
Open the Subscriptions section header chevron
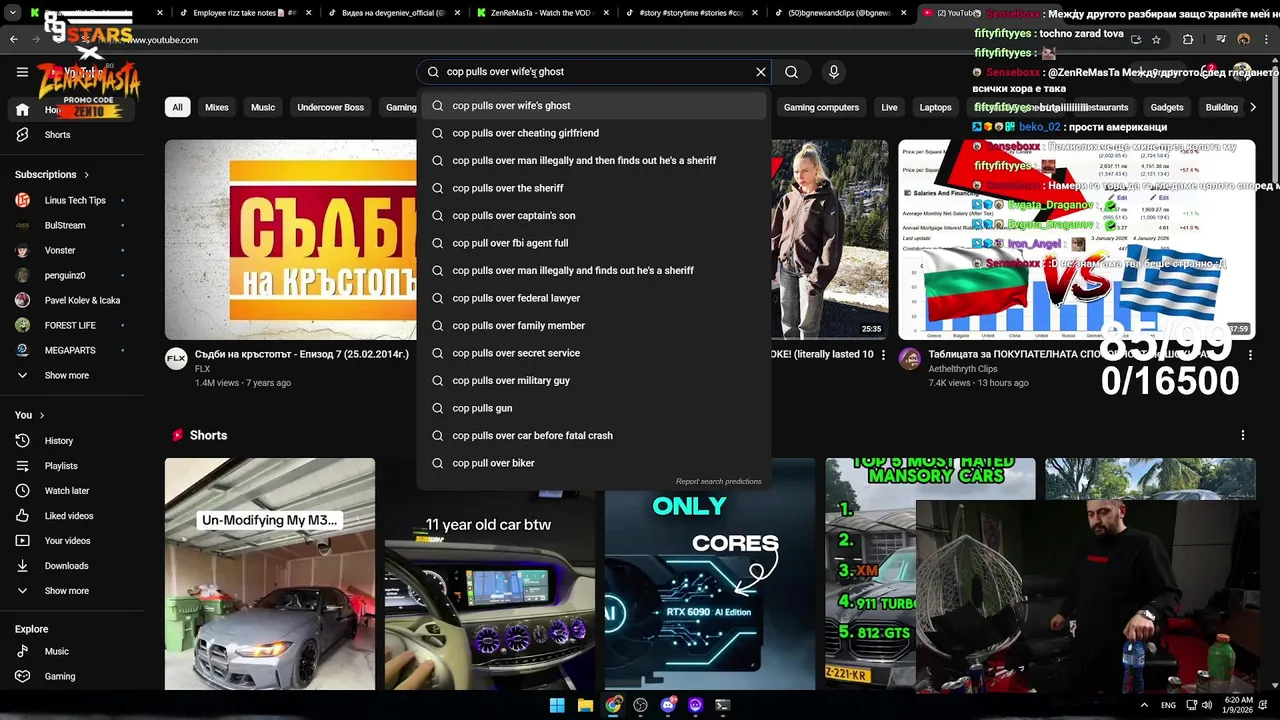87,175
